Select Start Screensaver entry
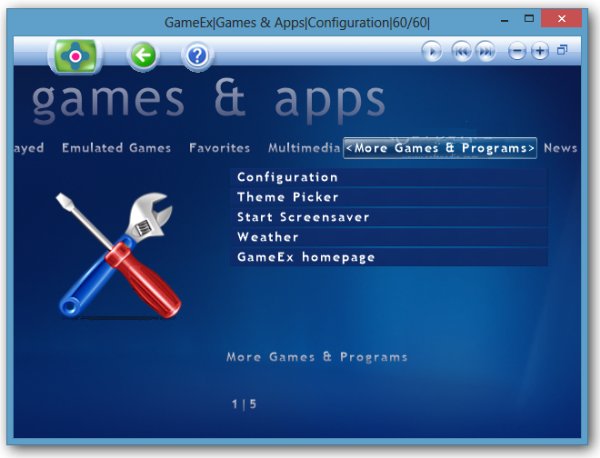Viewport: 600px width, 458px height. coord(388,217)
